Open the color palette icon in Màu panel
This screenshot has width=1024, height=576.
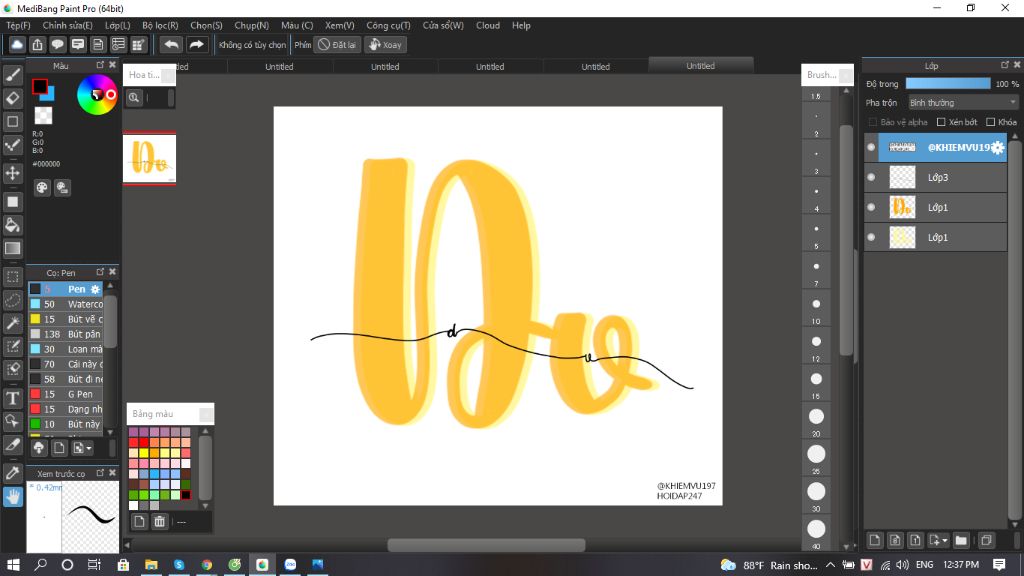coord(42,188)
